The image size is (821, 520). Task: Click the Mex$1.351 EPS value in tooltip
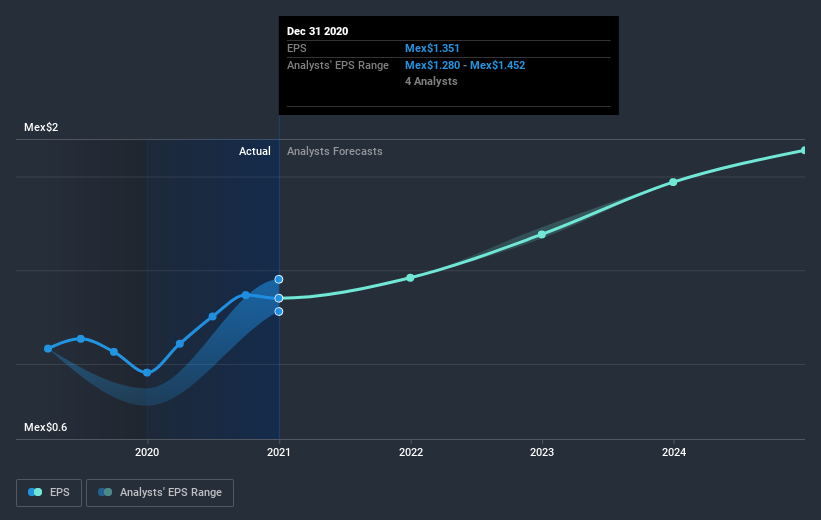(432, 48)
